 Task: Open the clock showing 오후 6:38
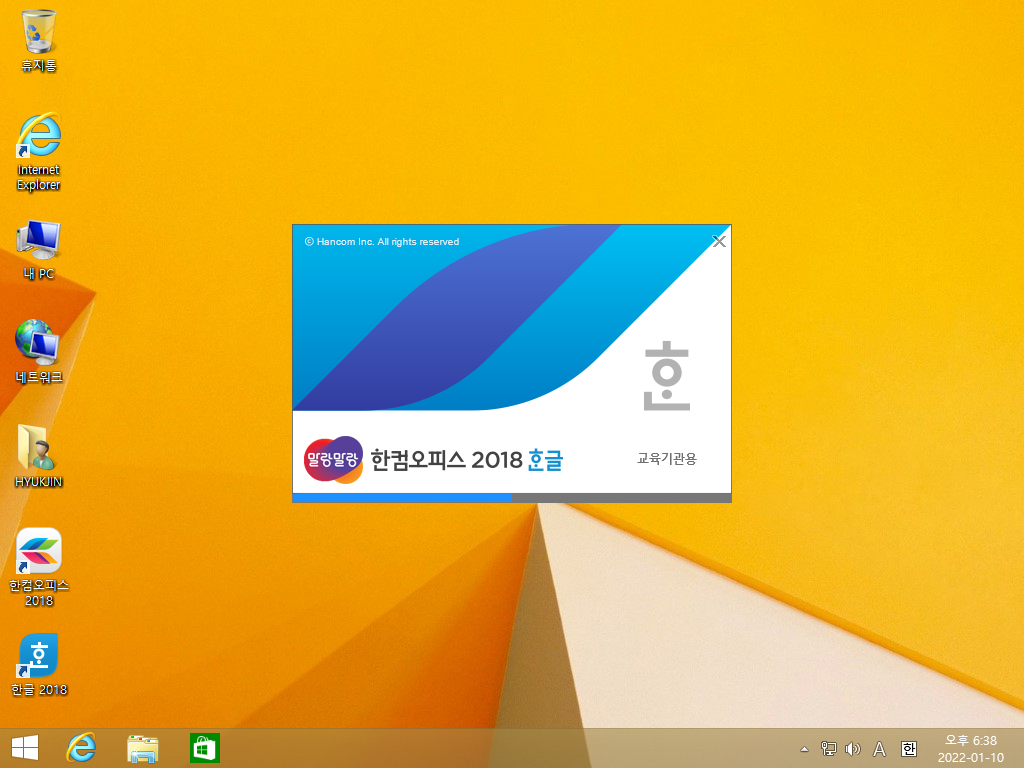(x=970, y=749)
